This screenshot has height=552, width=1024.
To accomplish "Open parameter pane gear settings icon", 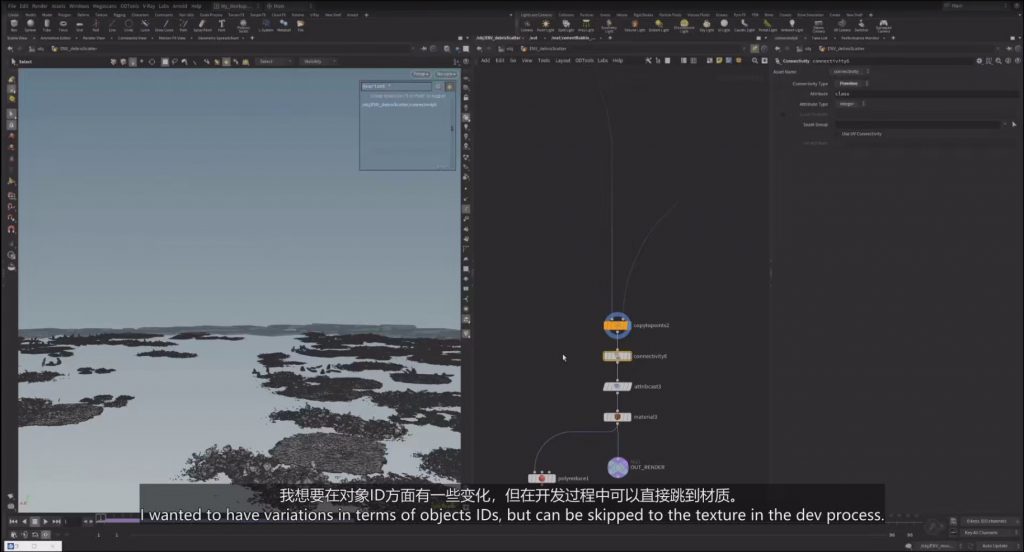I will pyautogui.click(x=979, y=61).
